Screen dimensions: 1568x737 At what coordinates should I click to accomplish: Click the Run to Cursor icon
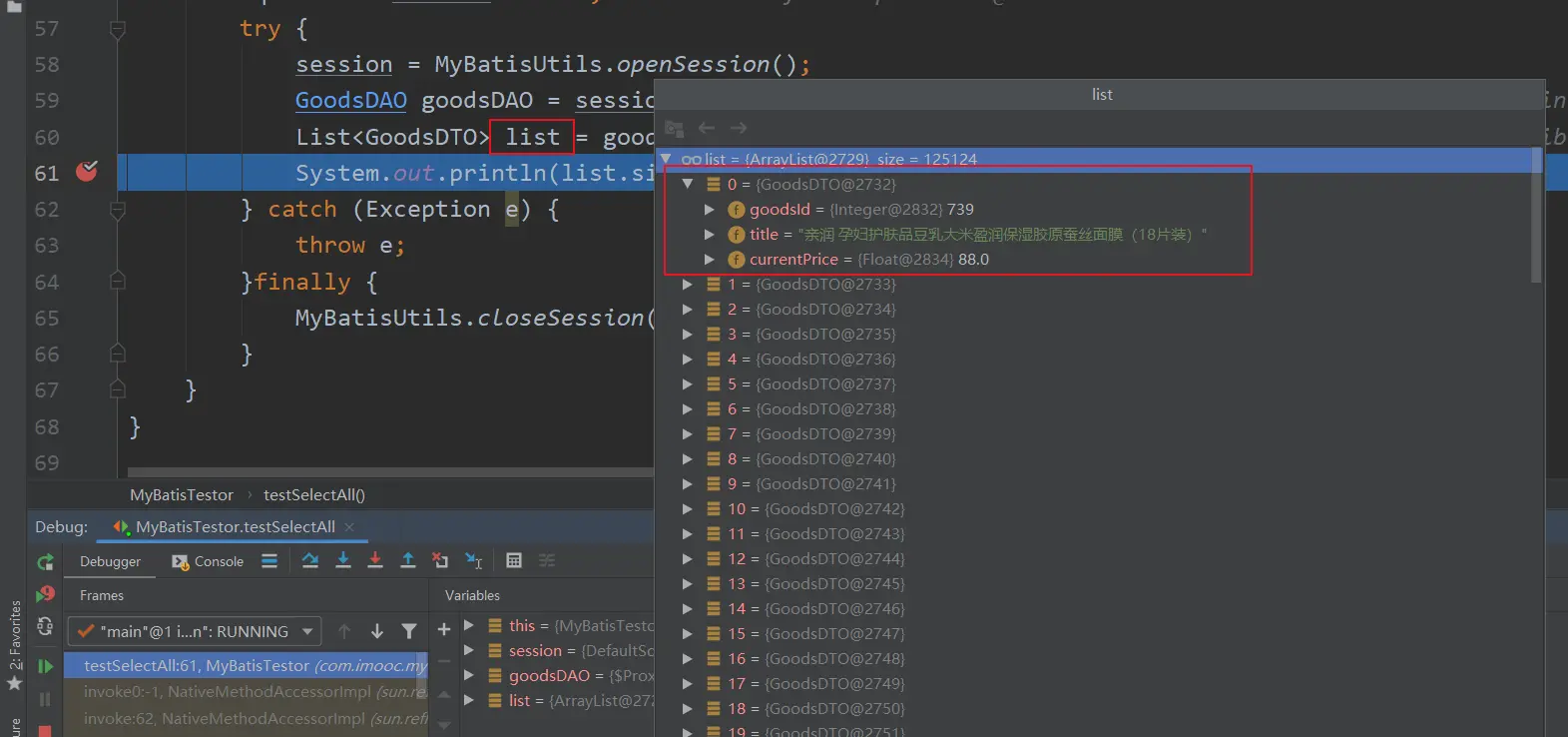pos(474,560)
